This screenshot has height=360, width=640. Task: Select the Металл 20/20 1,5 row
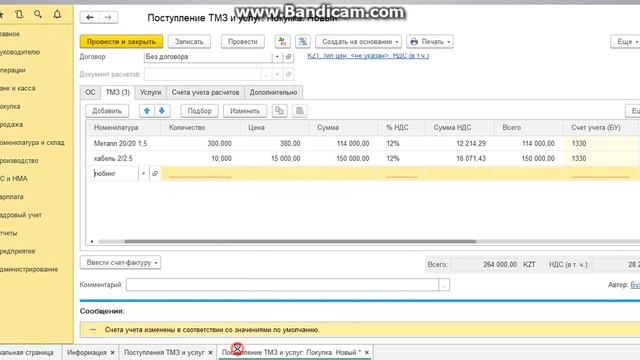point(362,144)
